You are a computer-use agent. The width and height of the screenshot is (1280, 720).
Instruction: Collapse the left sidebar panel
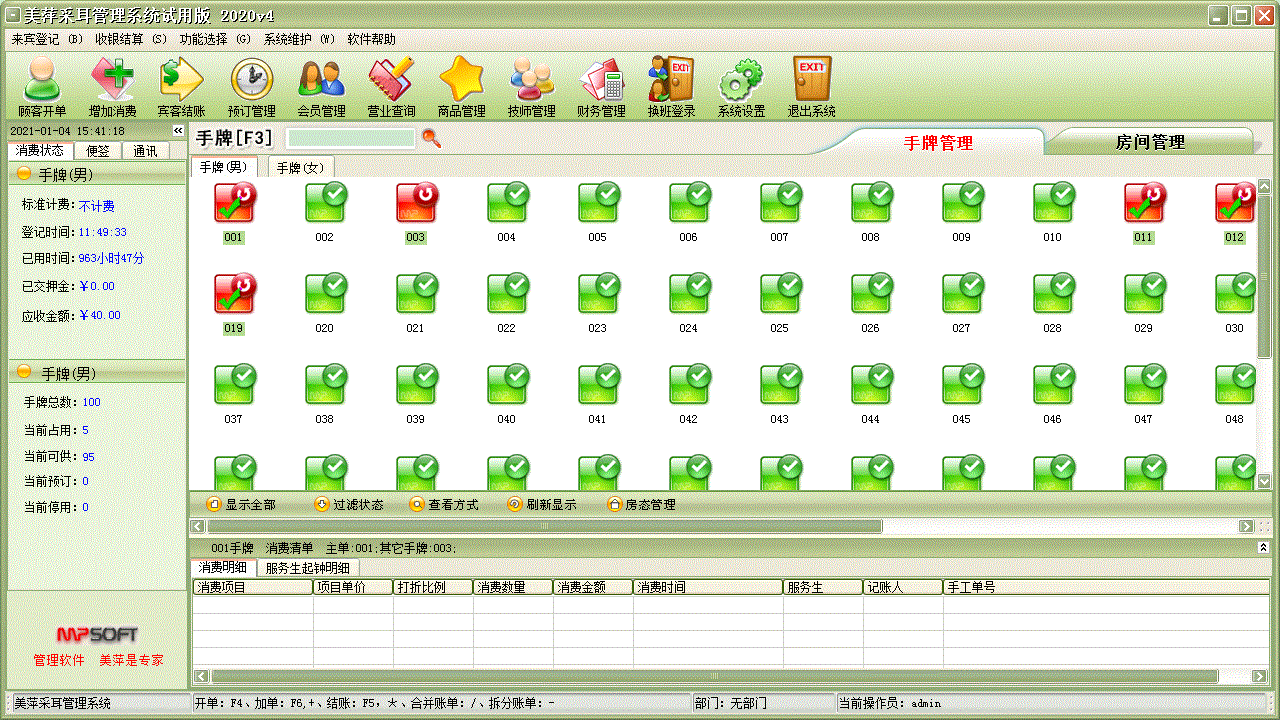click(178, 131)
